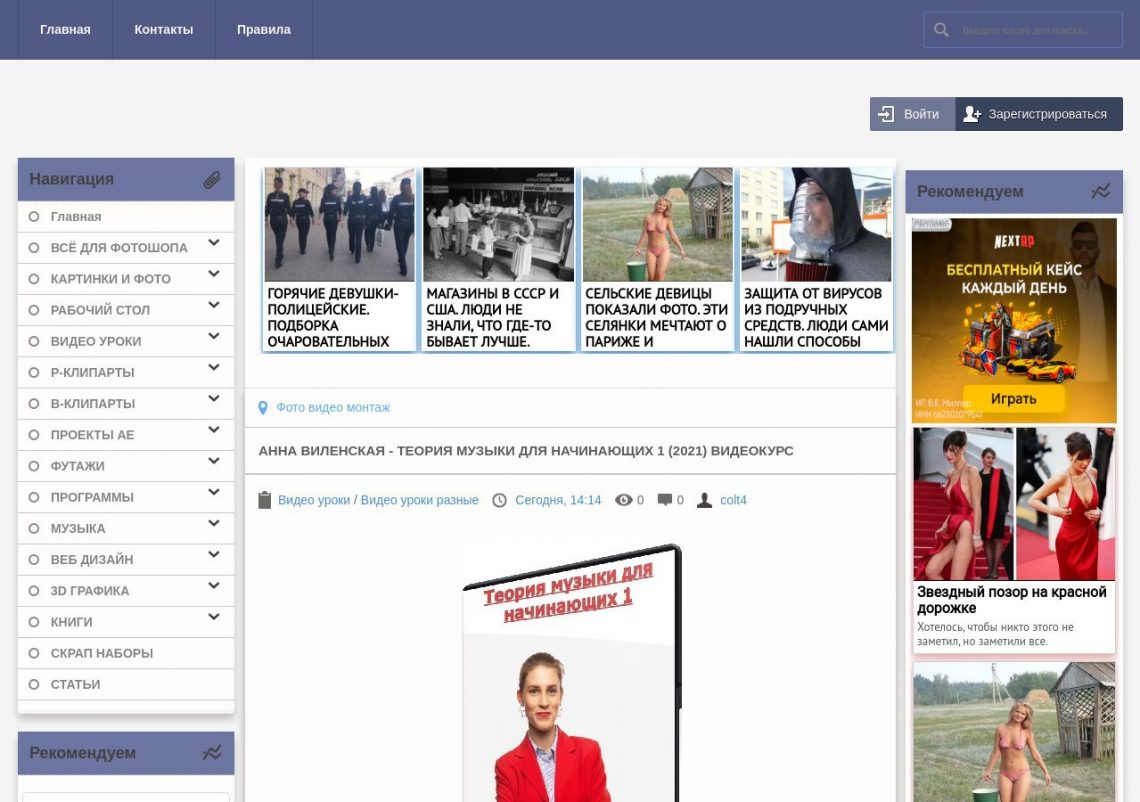Expand the ВИДЕО УРОКИ menu chevron

pyautogui.click(x=213, y=337)
